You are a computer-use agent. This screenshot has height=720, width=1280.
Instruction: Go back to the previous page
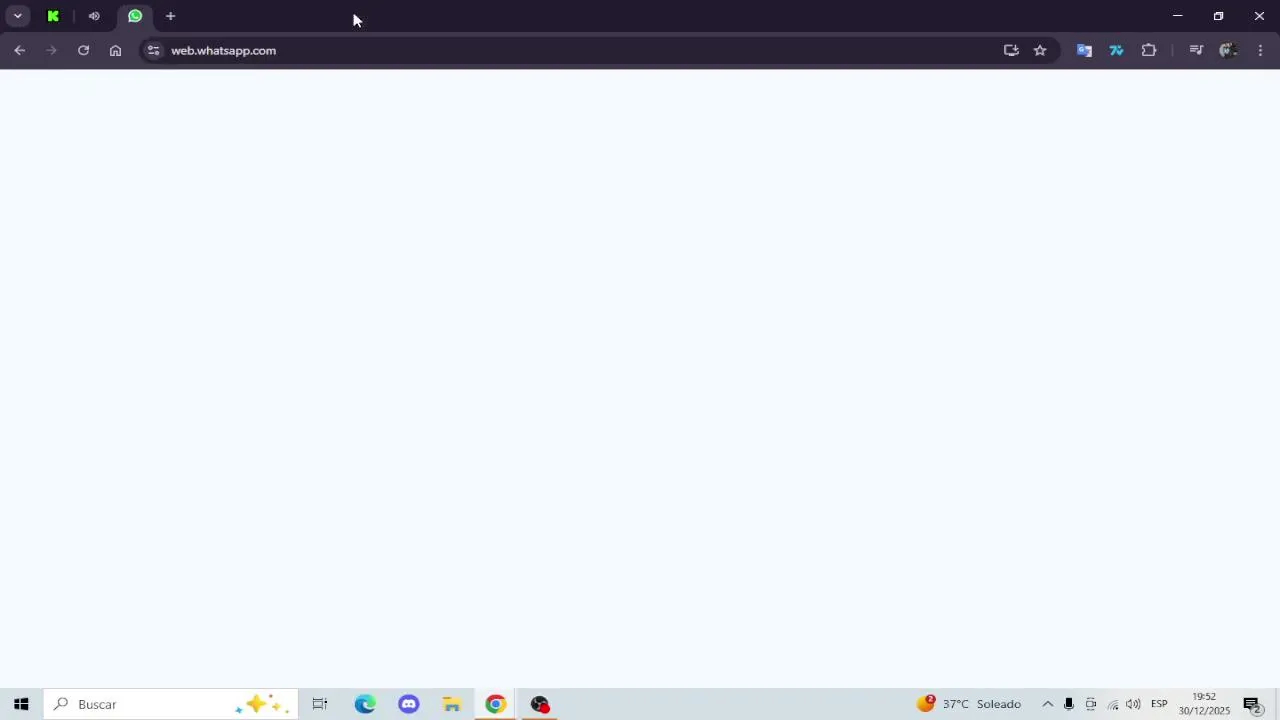point(19,50)
